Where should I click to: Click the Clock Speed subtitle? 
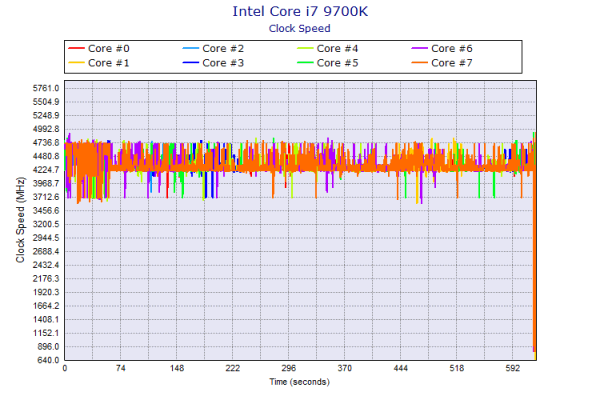(300, 29)
